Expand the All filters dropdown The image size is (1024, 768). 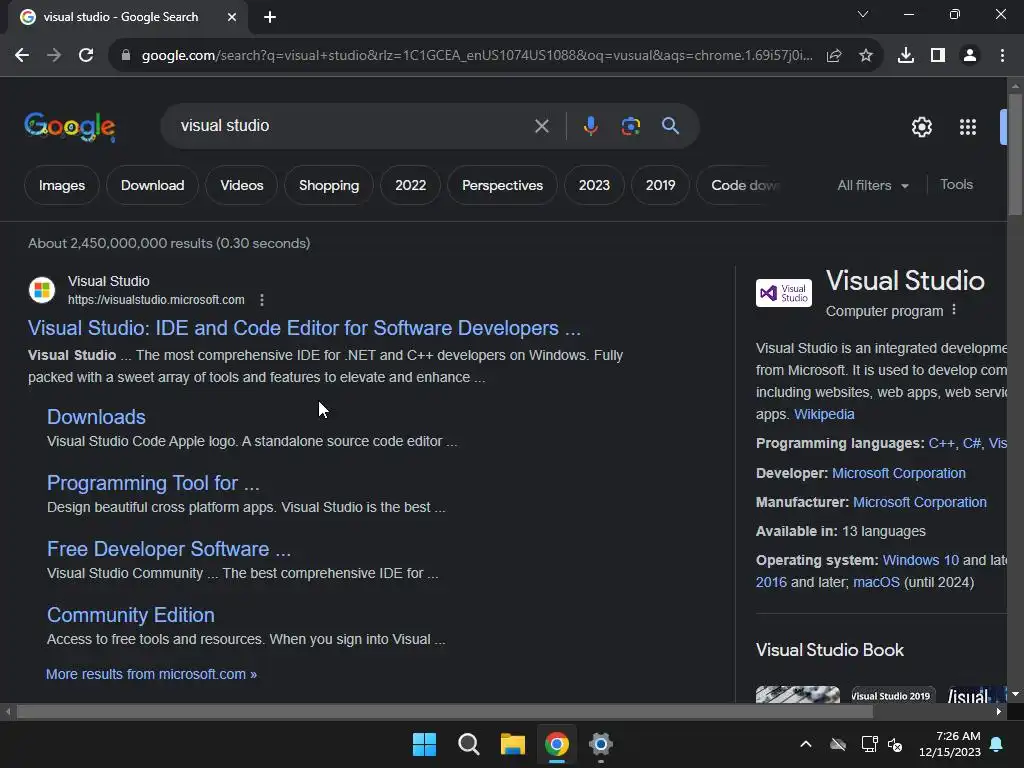pyautogui.click(x=873, y=185)
